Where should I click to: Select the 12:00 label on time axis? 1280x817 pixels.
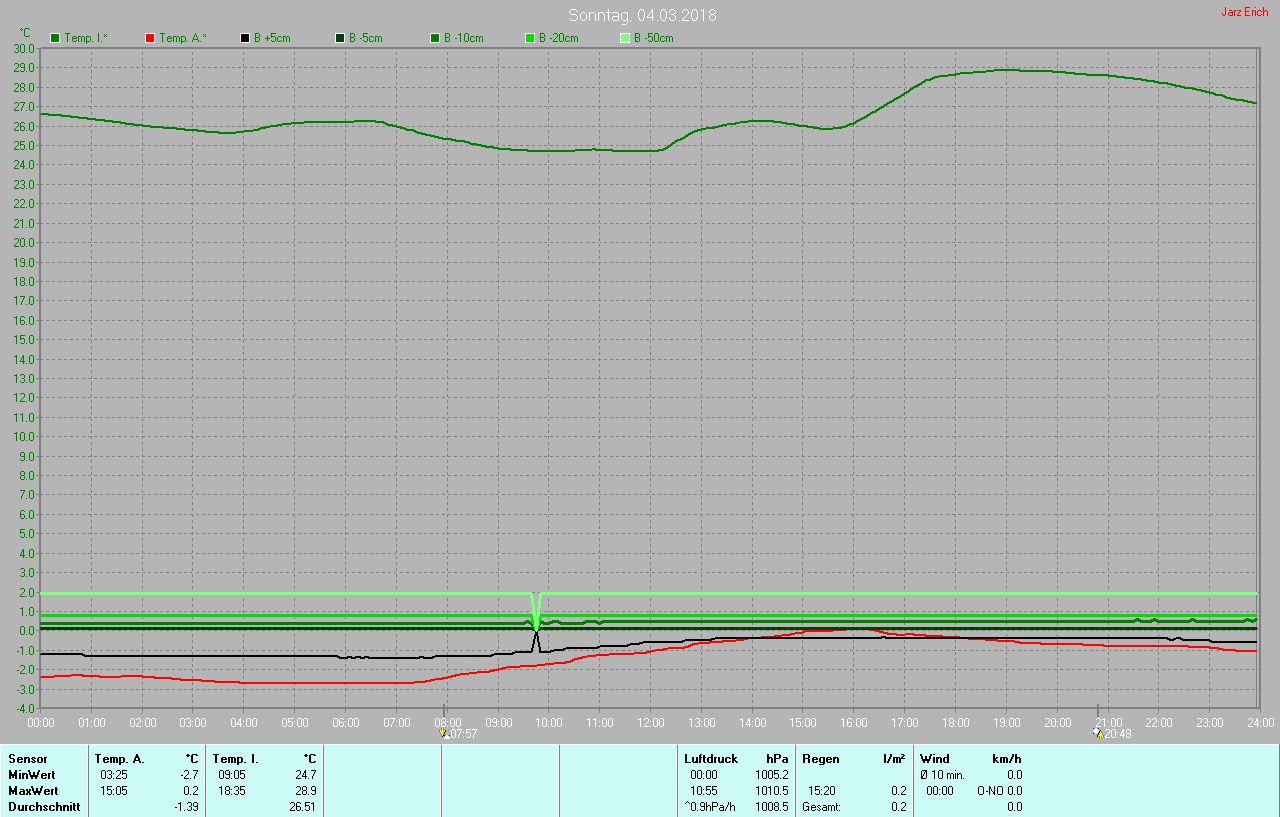tap(651, 722)
